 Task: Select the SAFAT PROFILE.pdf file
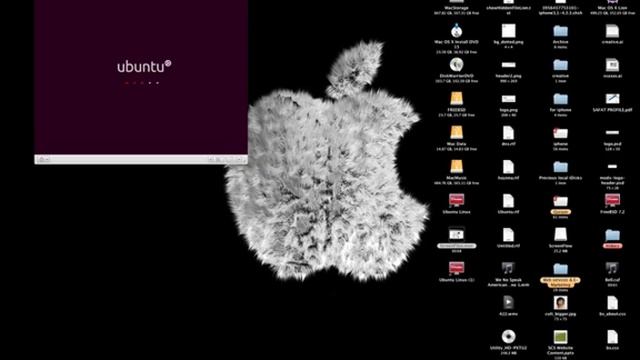click(x=612, y=99)
